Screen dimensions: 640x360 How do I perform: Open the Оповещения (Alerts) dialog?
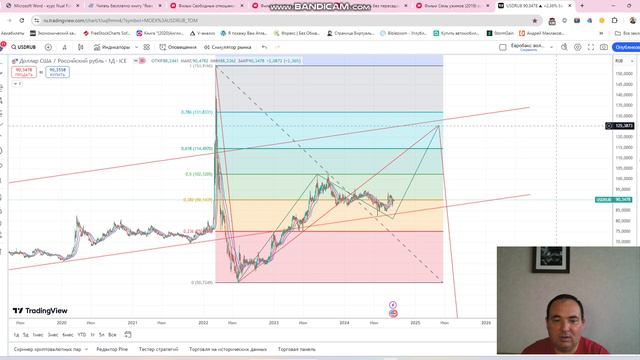click(178, 47)
